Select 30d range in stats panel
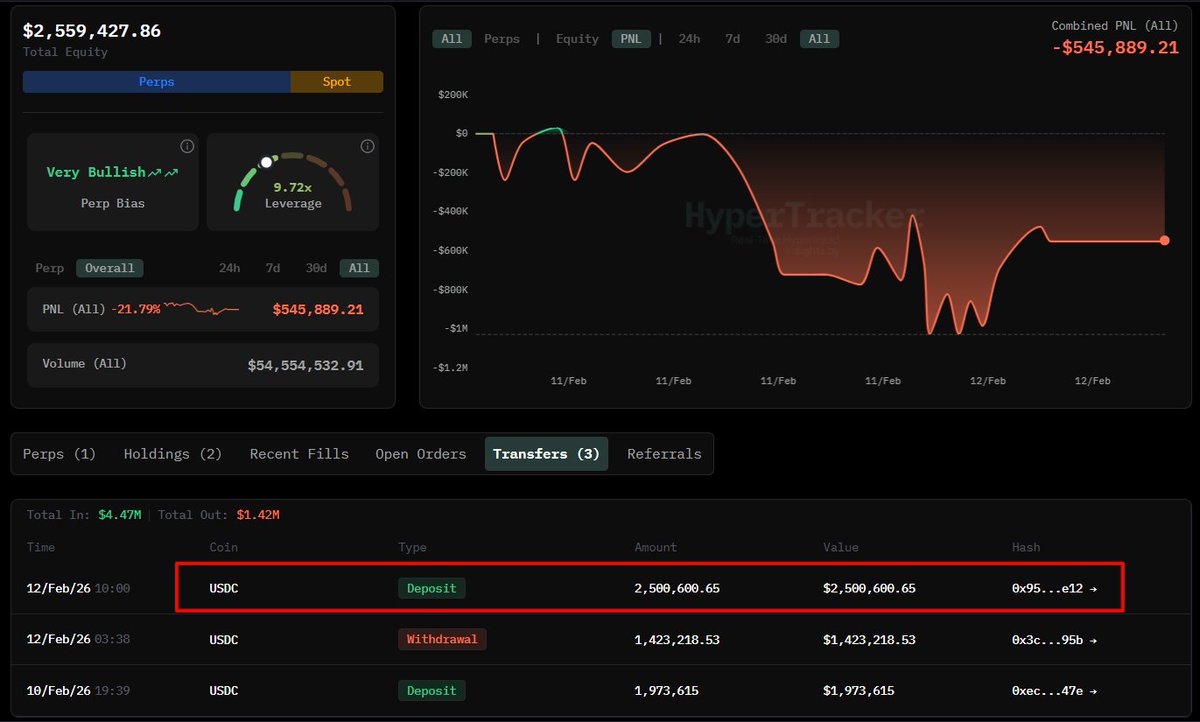Screen dimensions: 1200x722 pyautogui.click(x=316, y=268)
